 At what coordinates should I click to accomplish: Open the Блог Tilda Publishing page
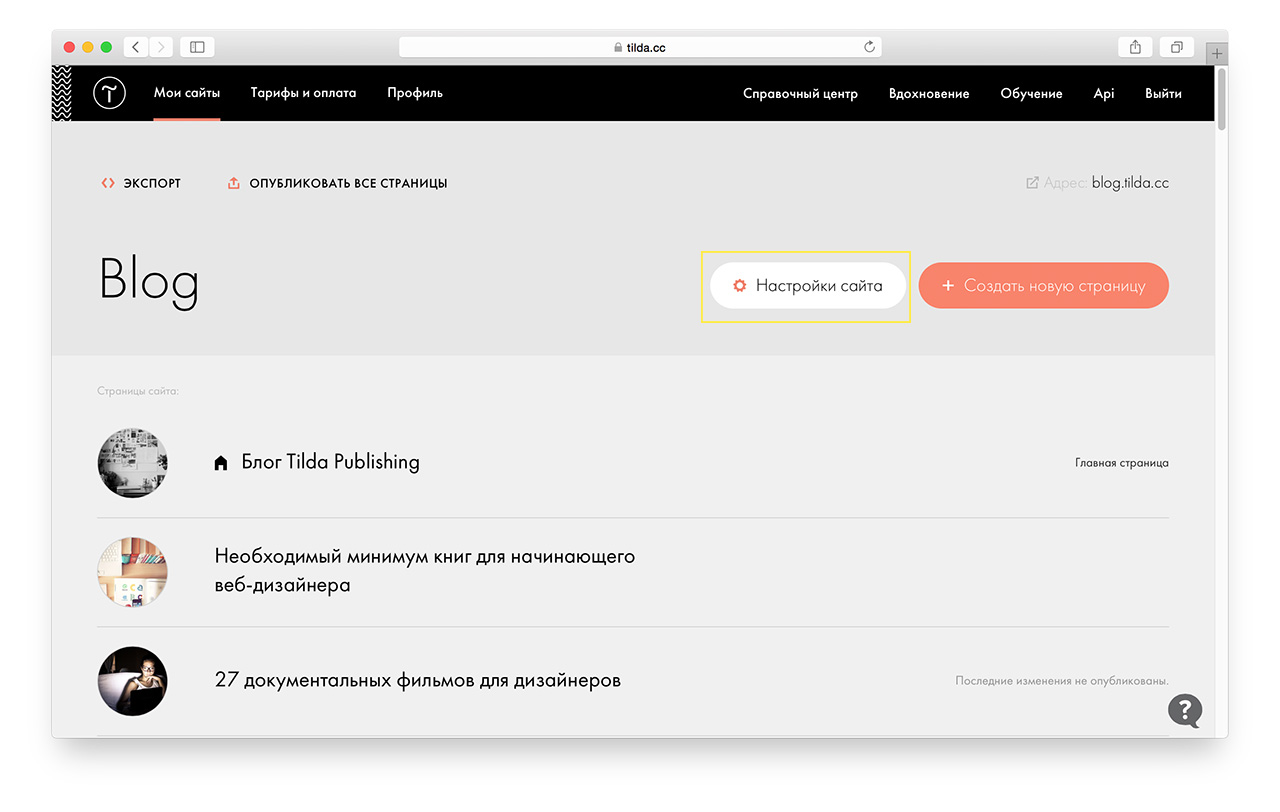[331, 462]
